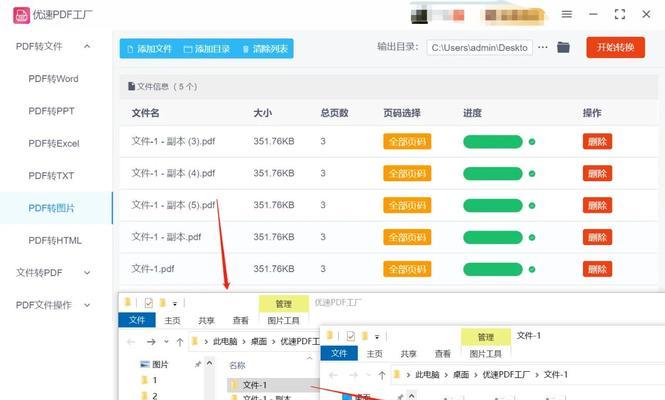The image size is (665, 400).
Task: Select PDF转PPT in the sidebar
Action: click(x=51, y=111)
